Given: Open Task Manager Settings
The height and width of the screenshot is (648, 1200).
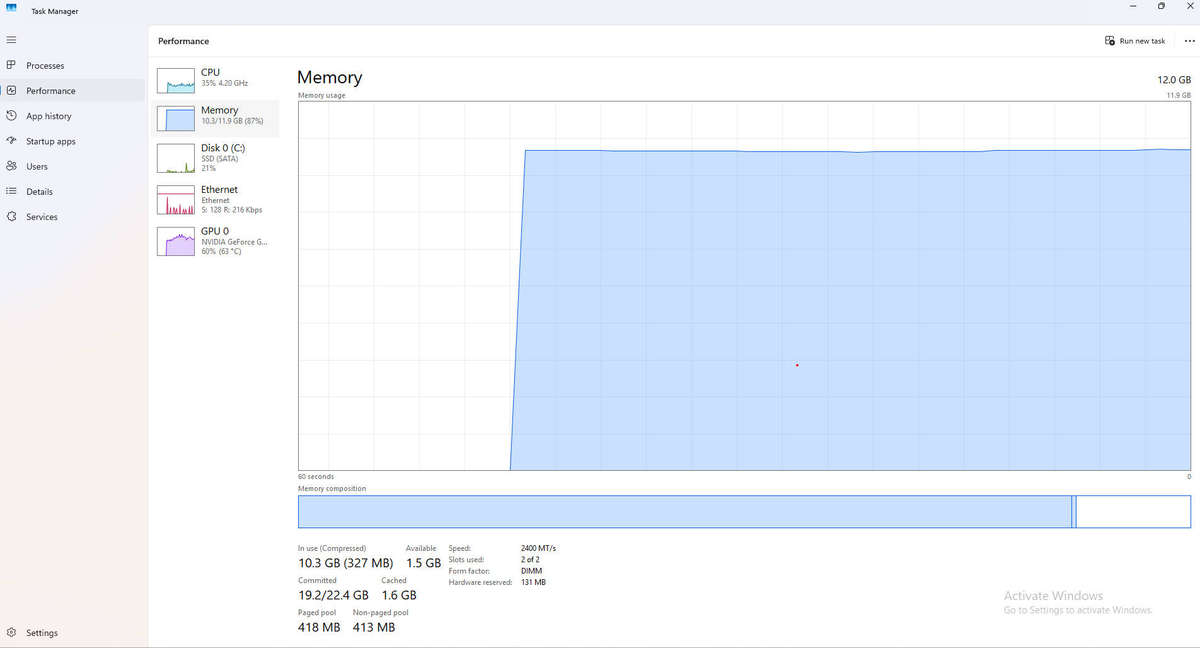Looking at the screenshot, I should 72,632.
